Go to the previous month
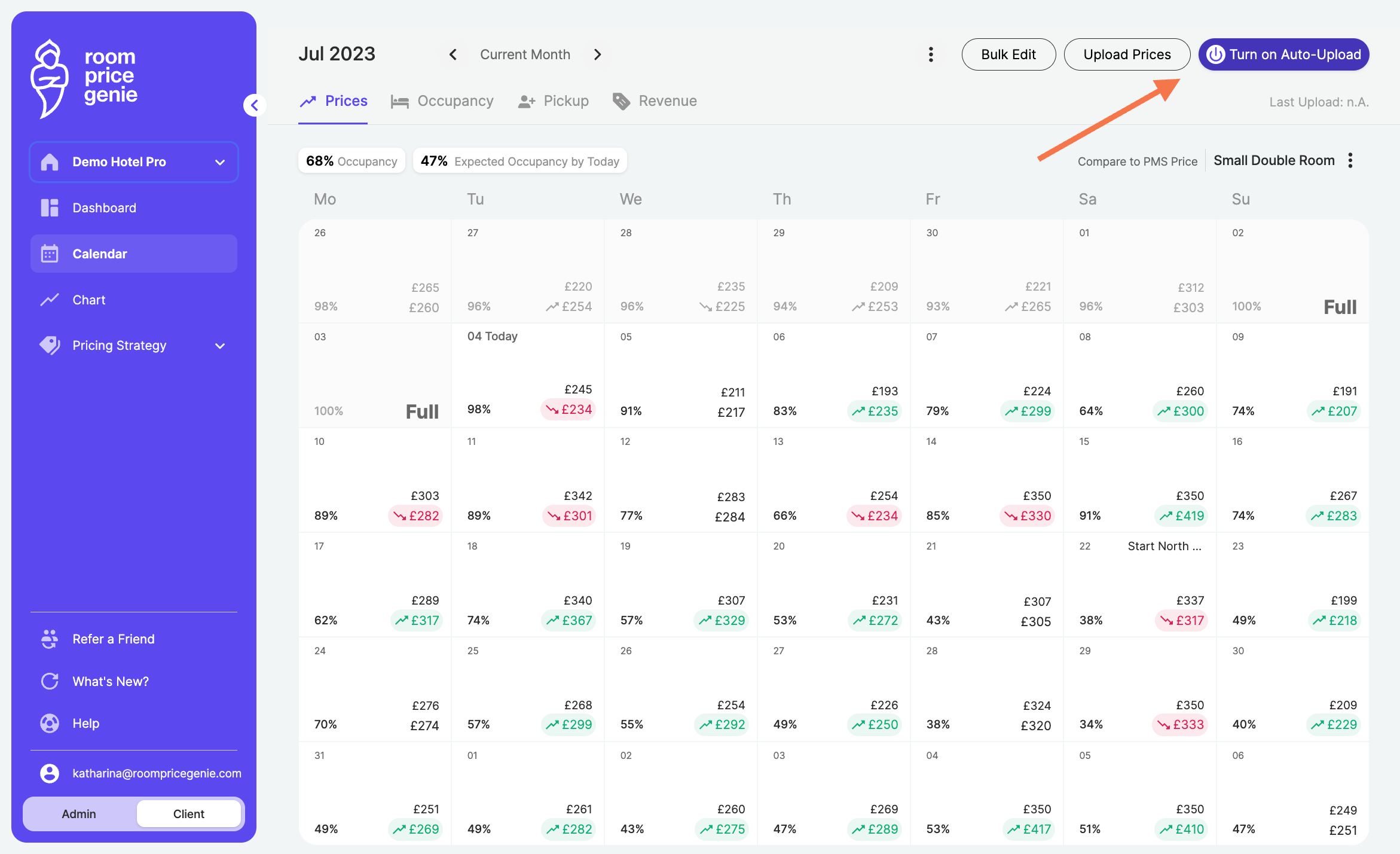Viewport: 1400px width, 854px height. click(x=453, y=54)
